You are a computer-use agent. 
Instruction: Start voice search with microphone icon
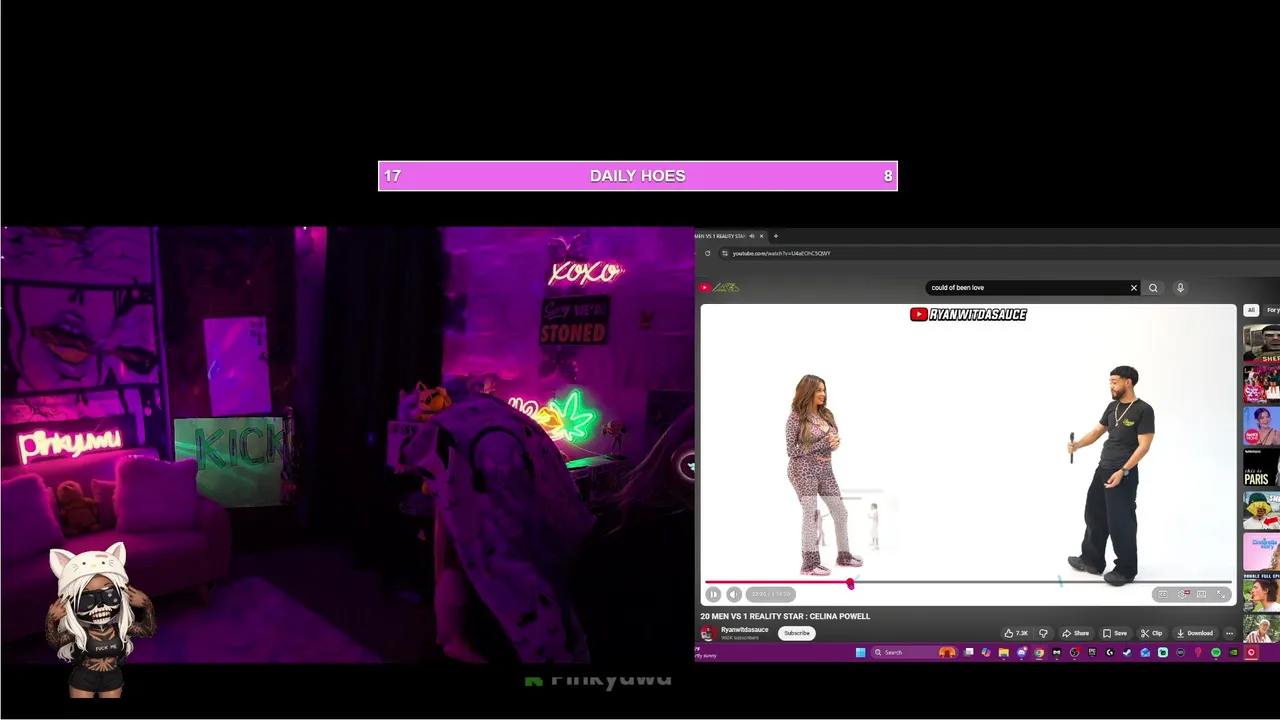[x=1180, y=287]
